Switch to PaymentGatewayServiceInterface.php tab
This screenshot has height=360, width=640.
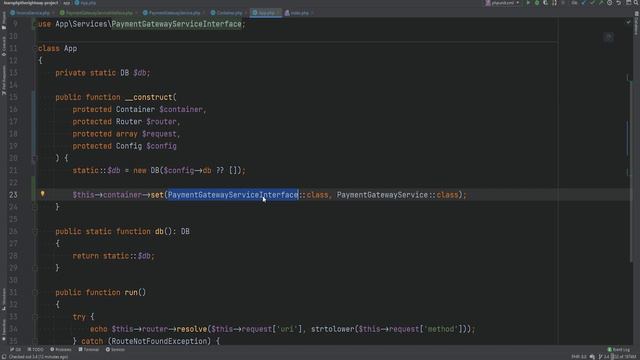[x=98, y=13]
